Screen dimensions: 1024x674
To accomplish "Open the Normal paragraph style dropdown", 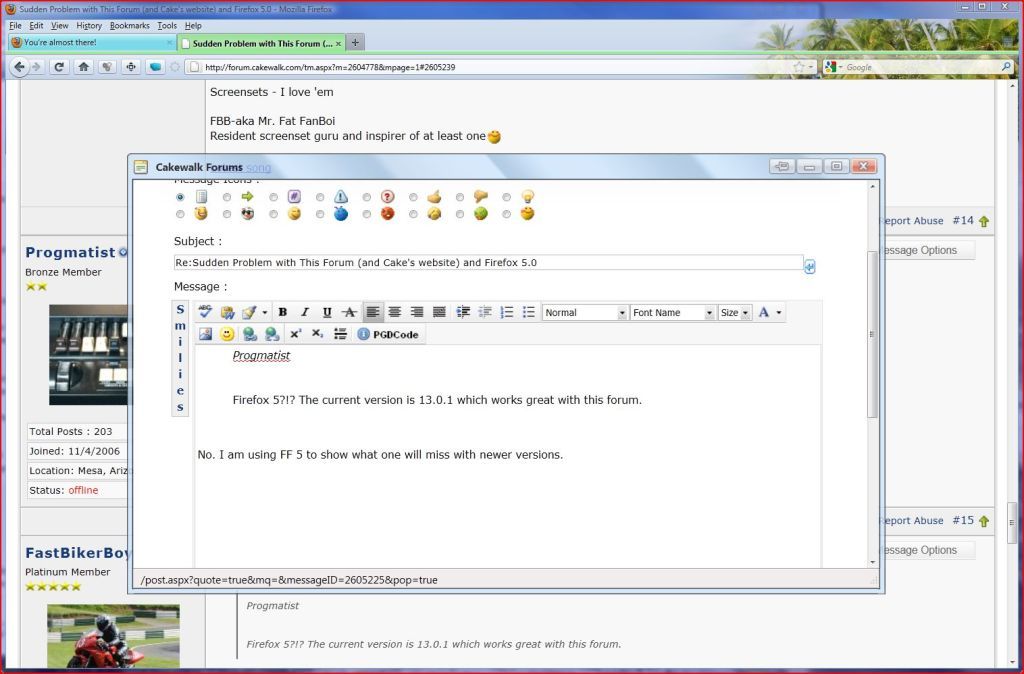I will point(585,313).
